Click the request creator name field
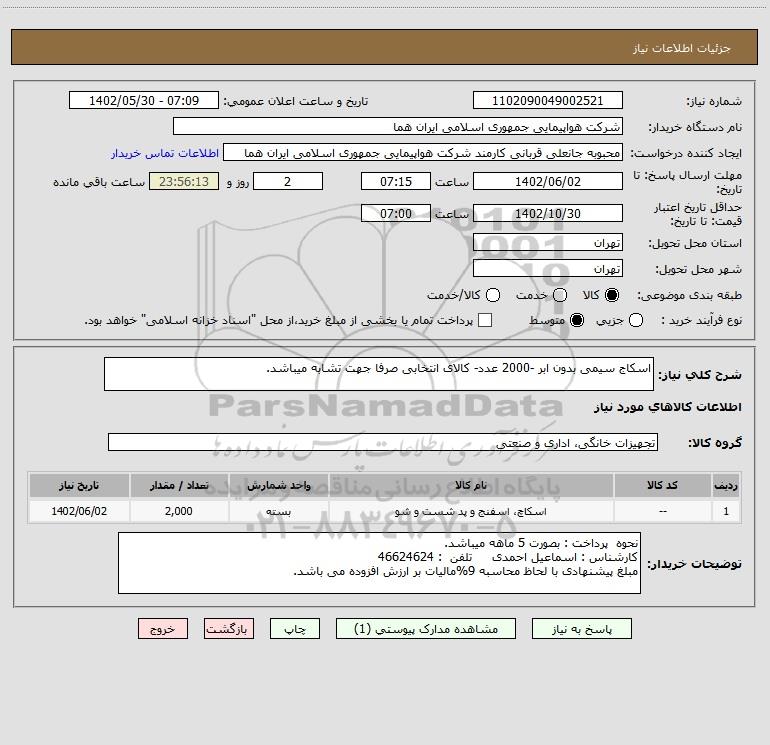 click(423, 152)
